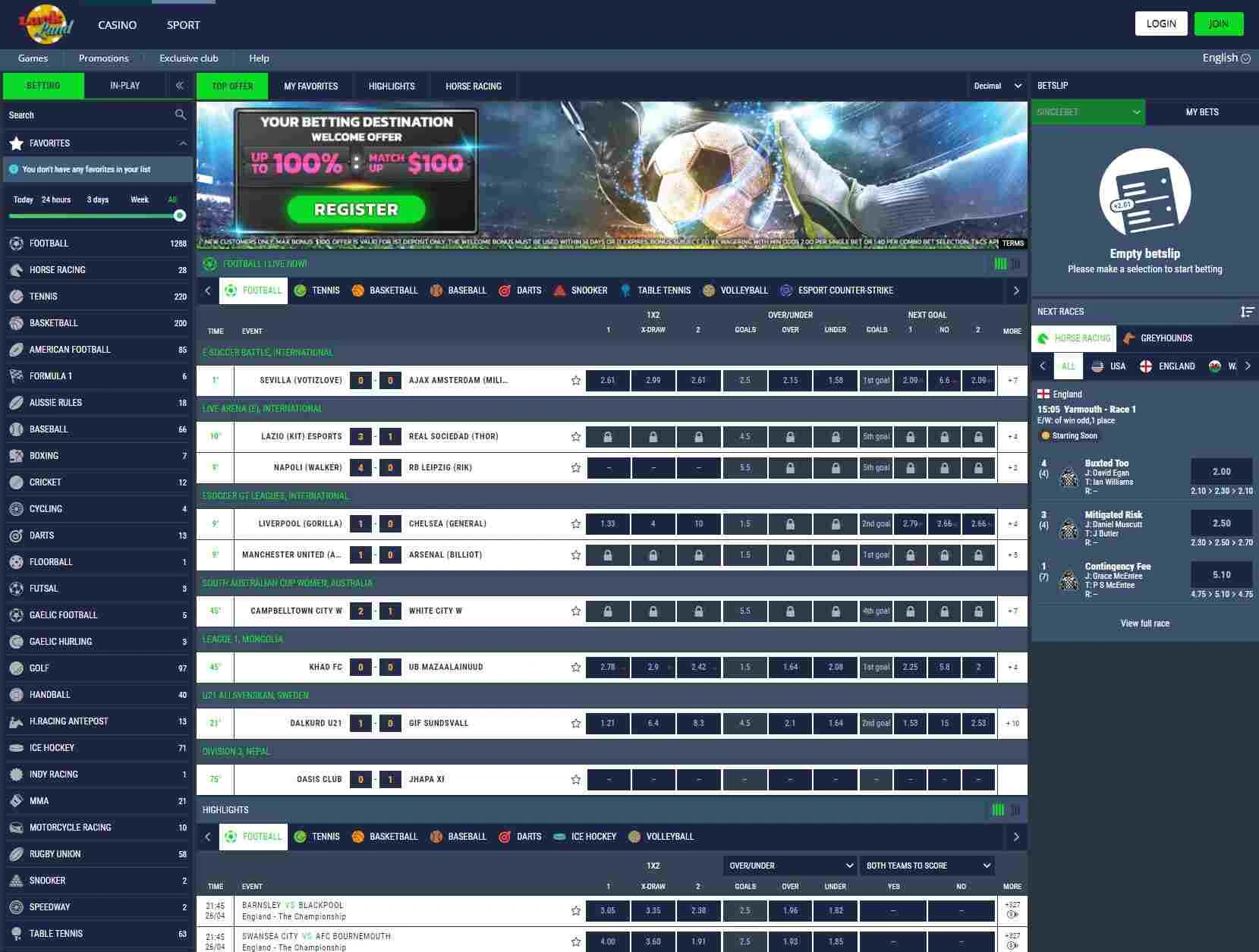Show more markets +10 for Dalkurd U21

pos(1012,724)
